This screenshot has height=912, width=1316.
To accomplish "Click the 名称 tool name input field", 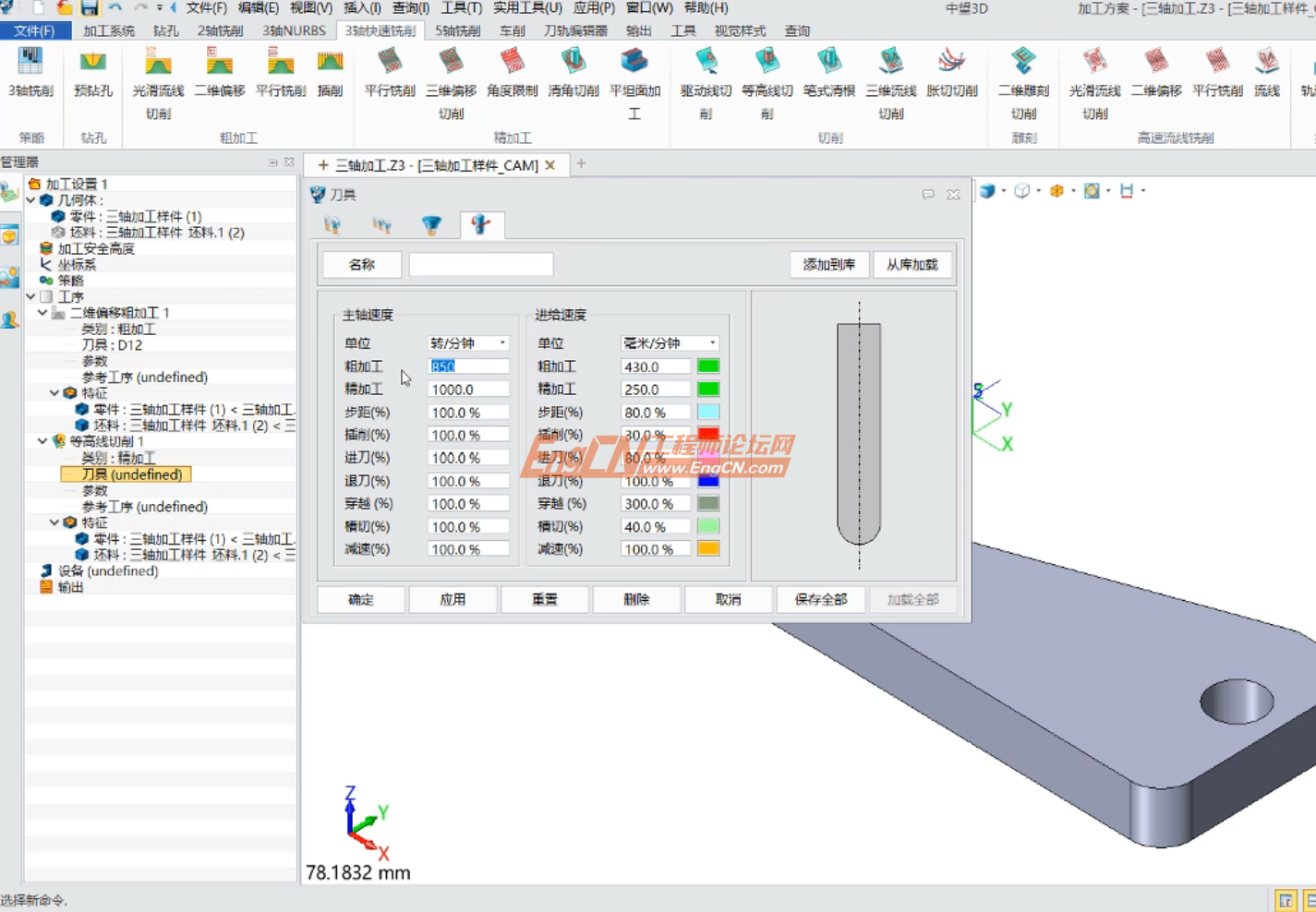I will (x=480, y=264).
